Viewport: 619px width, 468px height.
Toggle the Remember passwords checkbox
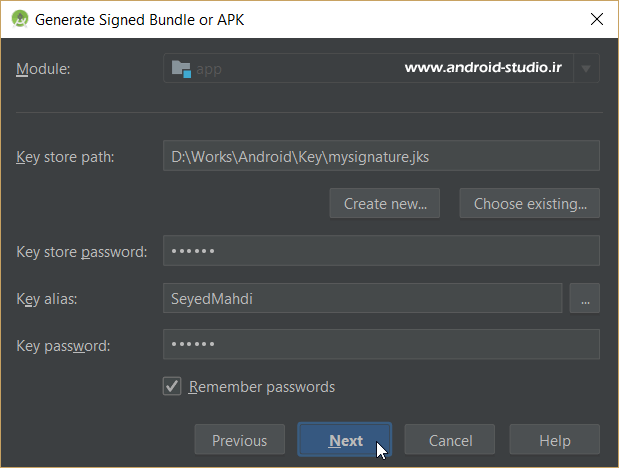[172, 387]
